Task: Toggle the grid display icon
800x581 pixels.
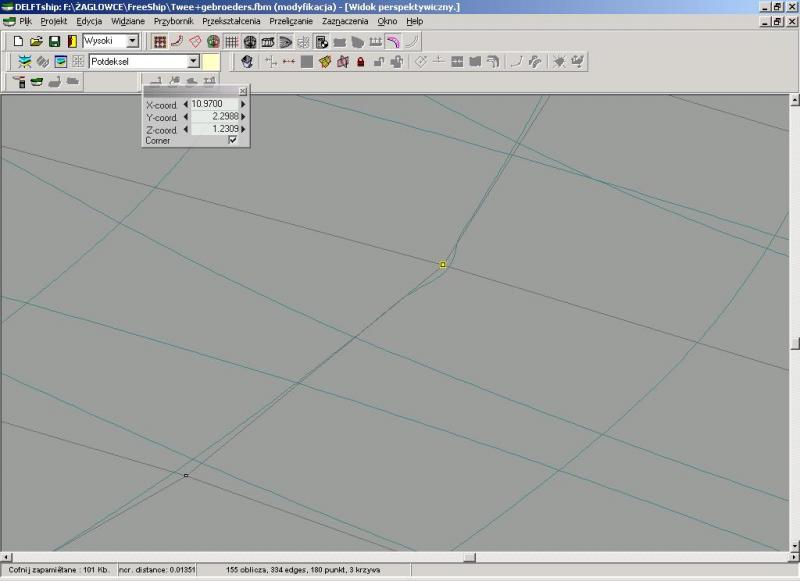Action: (x=231, y=41)
